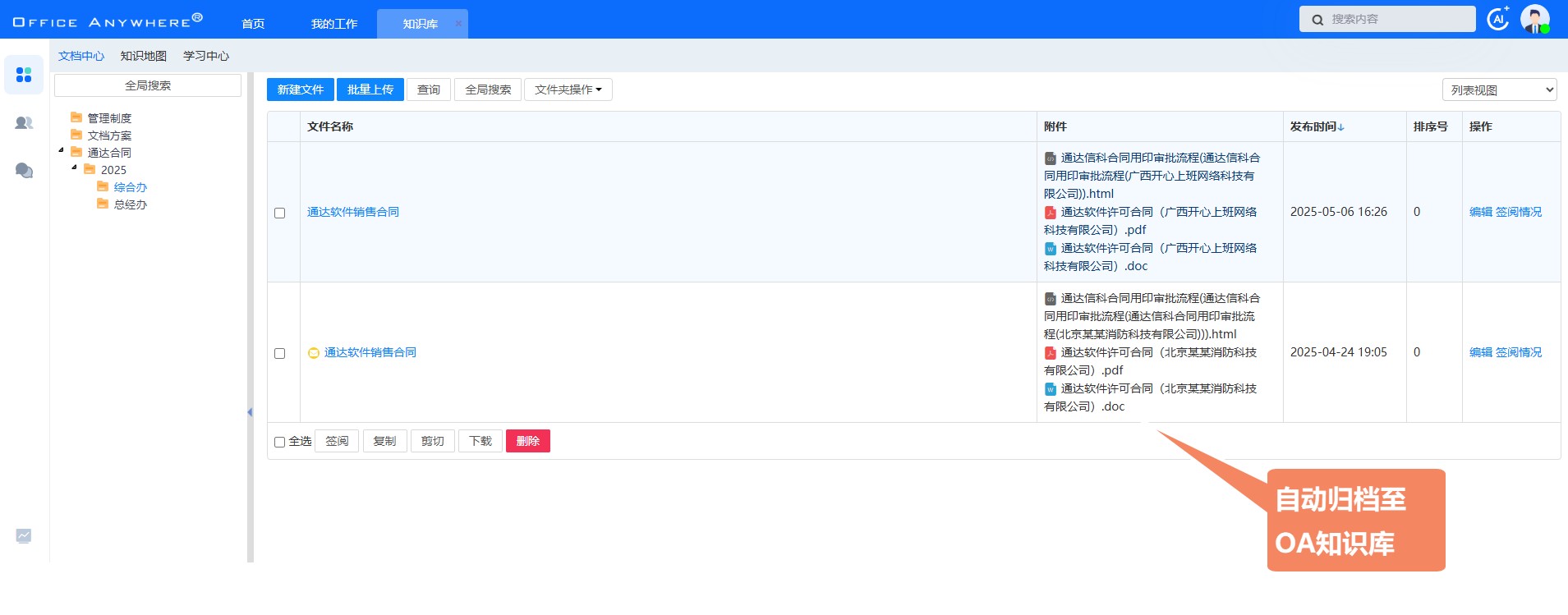Tick checkbox for 2025-04-24 contract row
Screen dimensions: 1568x615
tap(279, 353)
